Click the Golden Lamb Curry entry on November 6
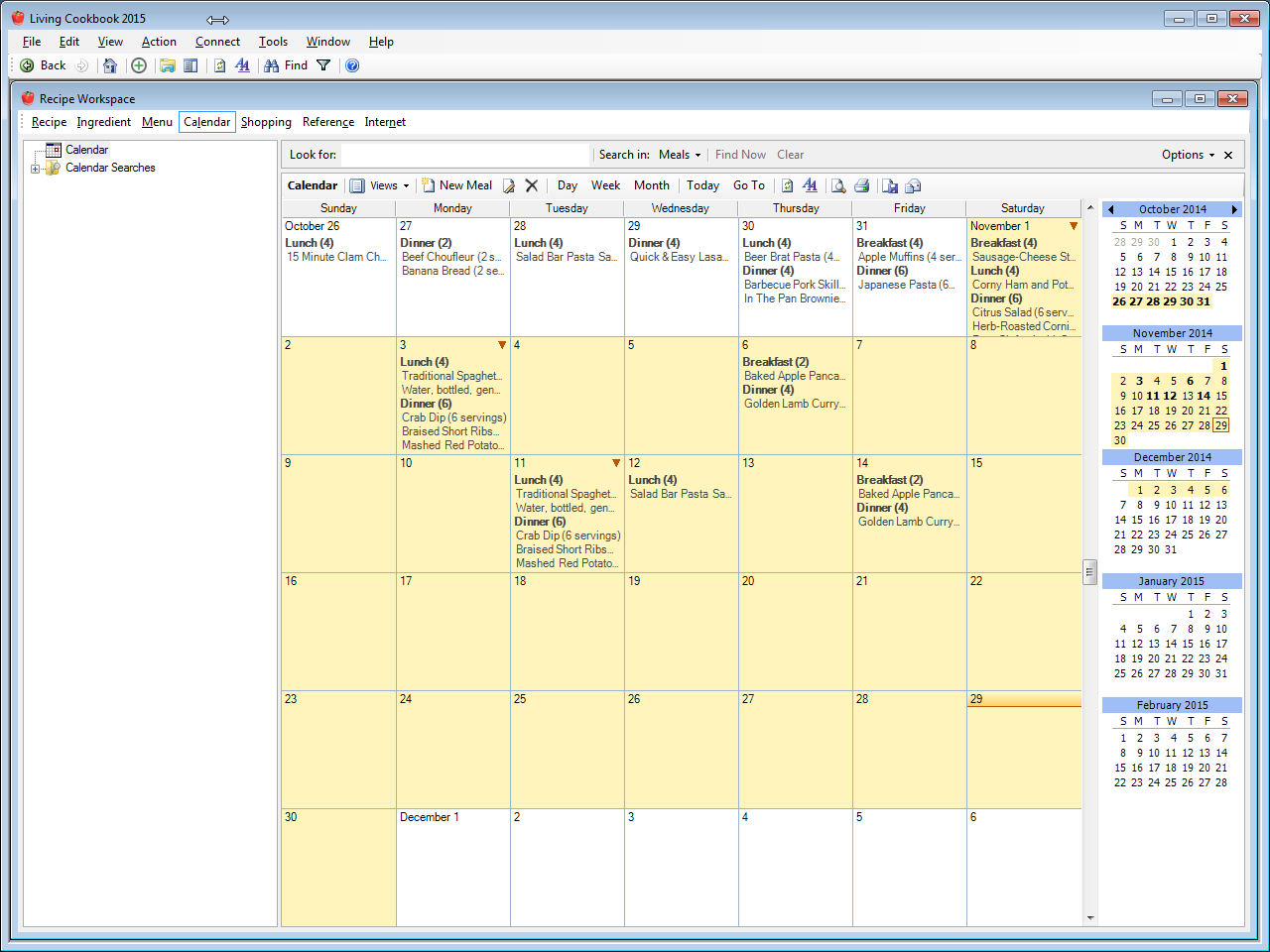 (x=795, y=404)
